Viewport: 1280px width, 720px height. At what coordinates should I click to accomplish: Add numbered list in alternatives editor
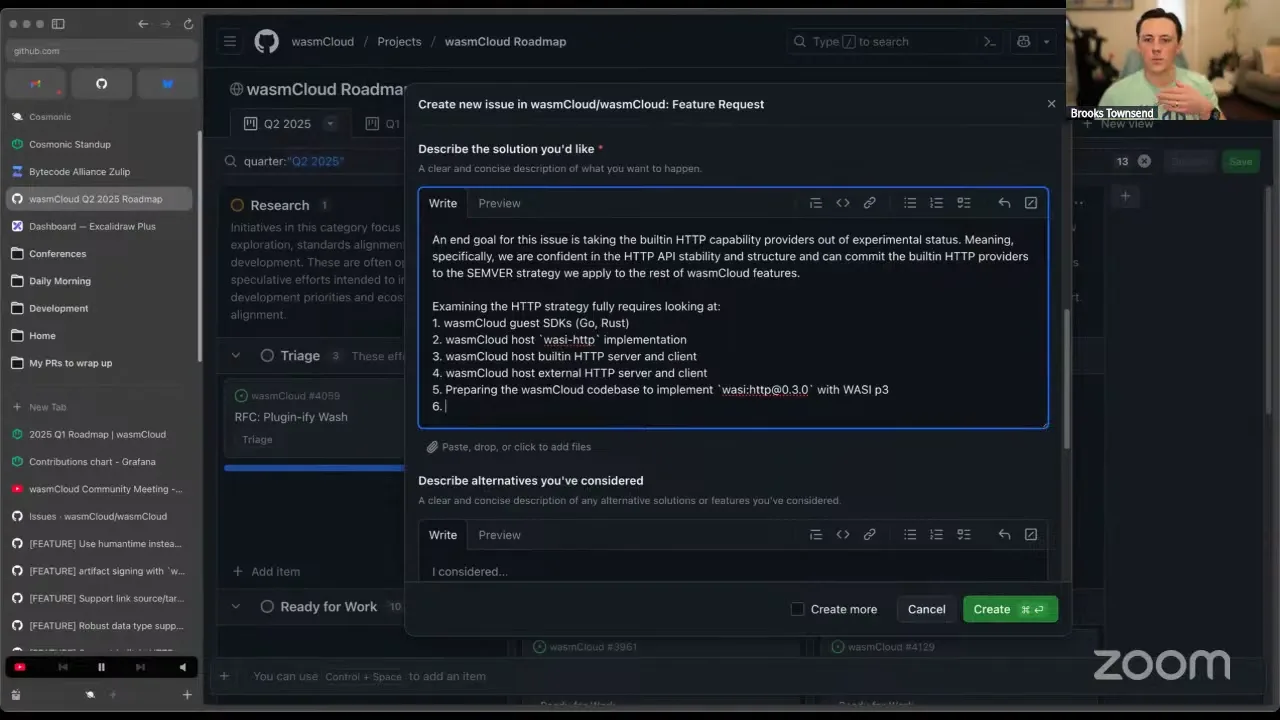pos(936,535)
